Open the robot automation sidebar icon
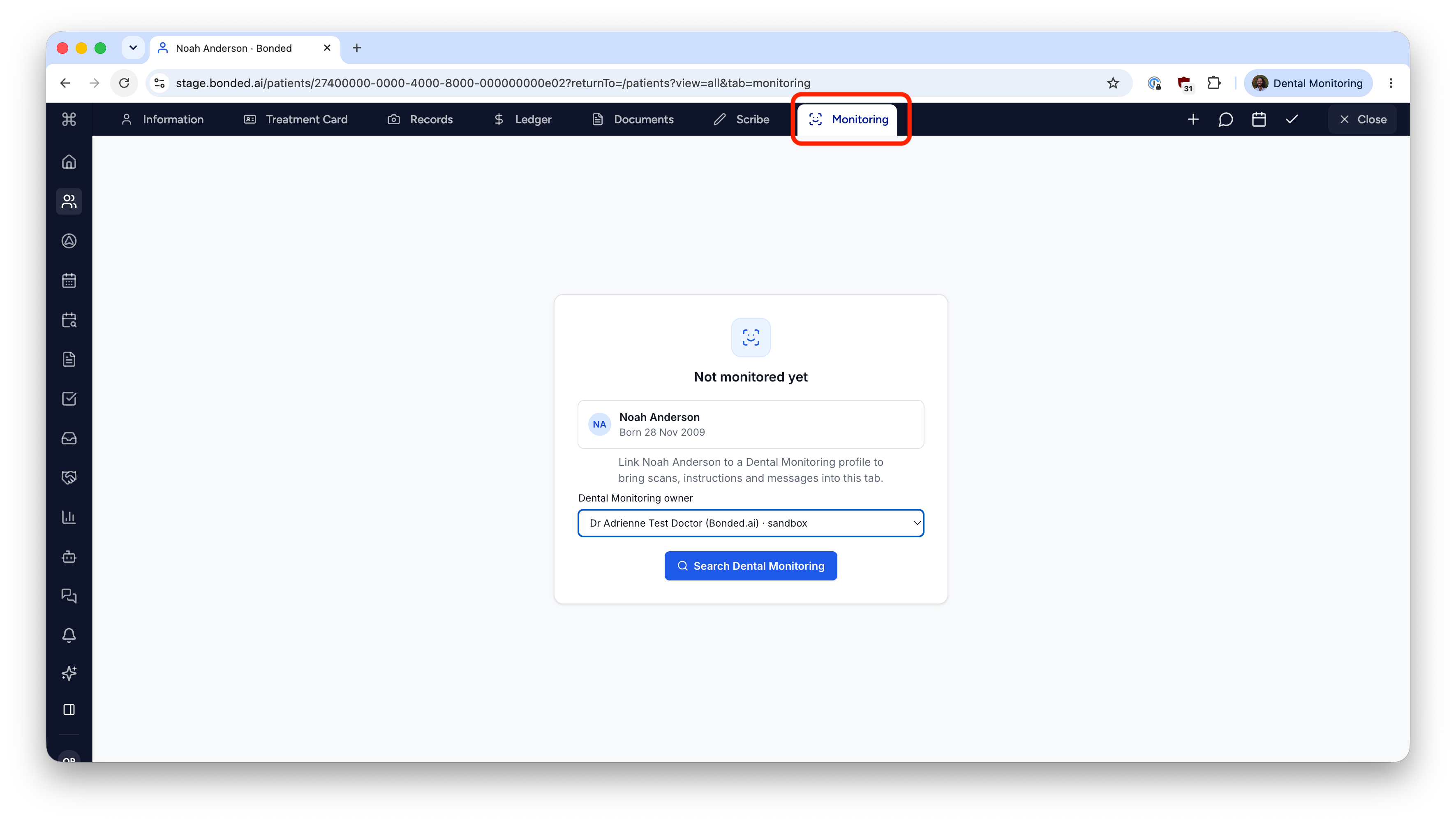Viewport: 1456px width, 823px height. click(69, 557)
